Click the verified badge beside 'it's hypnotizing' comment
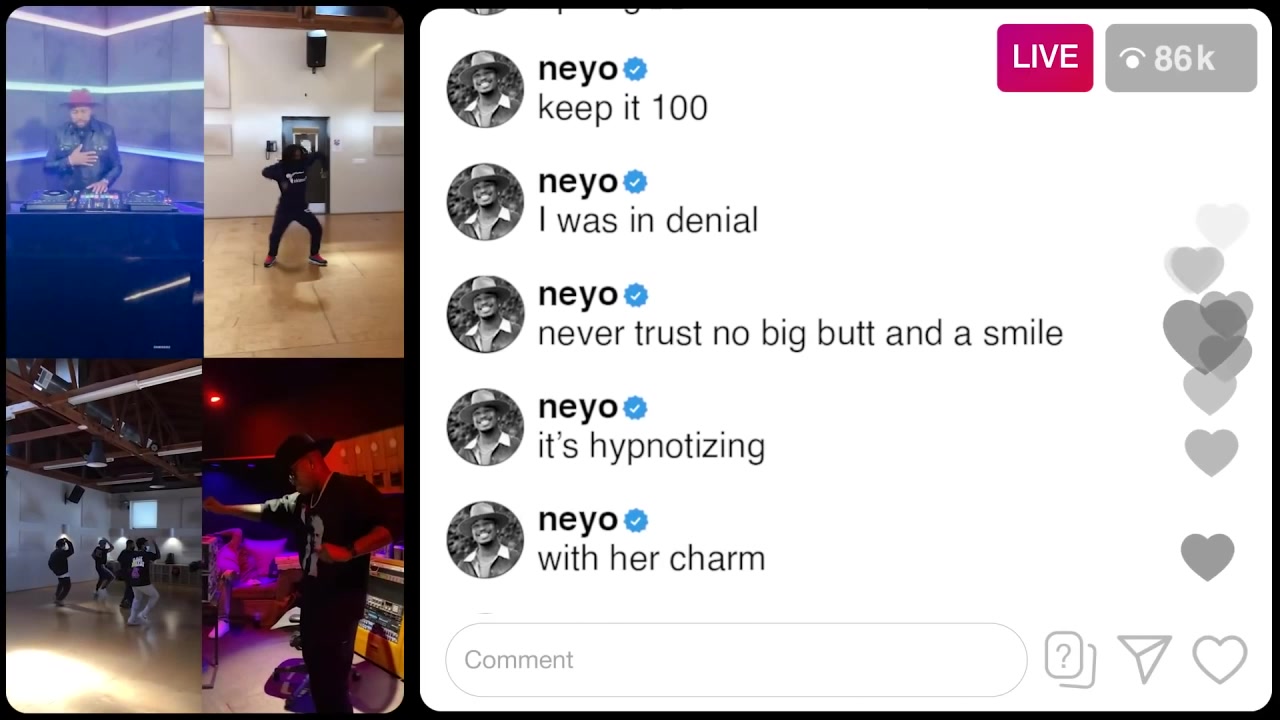This screenshot has height=720, width=1280. click(x=635, y=408)
